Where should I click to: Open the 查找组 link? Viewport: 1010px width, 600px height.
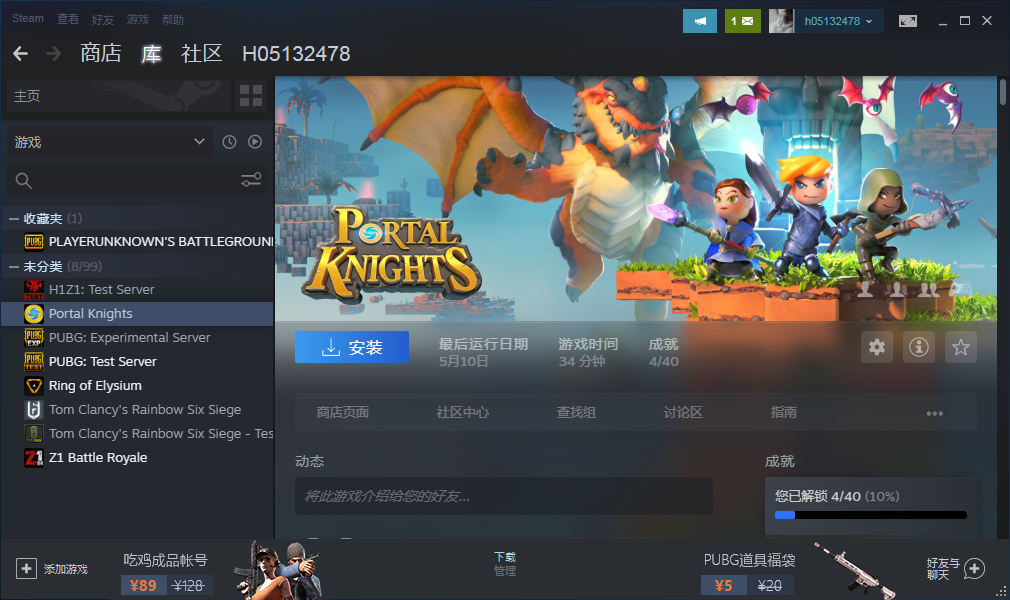point(576,412)
